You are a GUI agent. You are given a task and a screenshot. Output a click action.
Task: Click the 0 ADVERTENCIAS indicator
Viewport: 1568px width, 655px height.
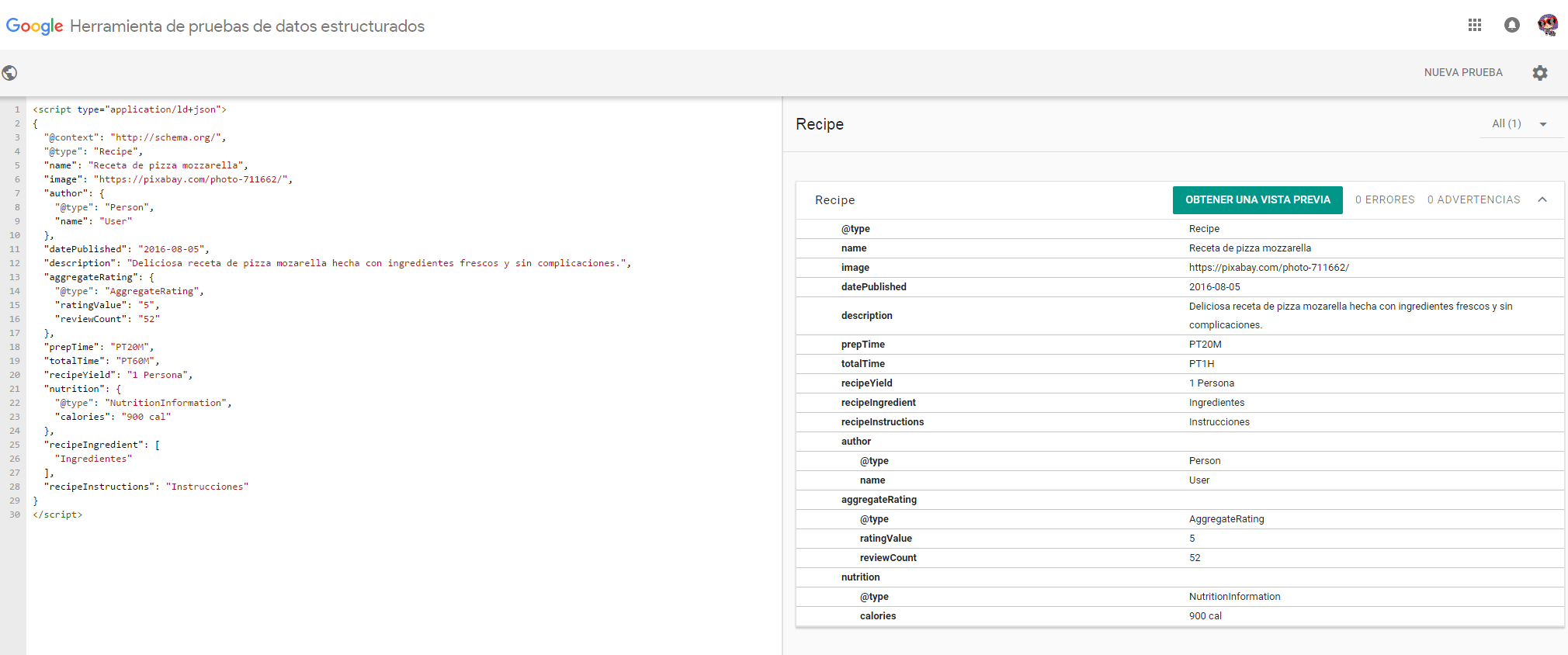(1473, 199)
